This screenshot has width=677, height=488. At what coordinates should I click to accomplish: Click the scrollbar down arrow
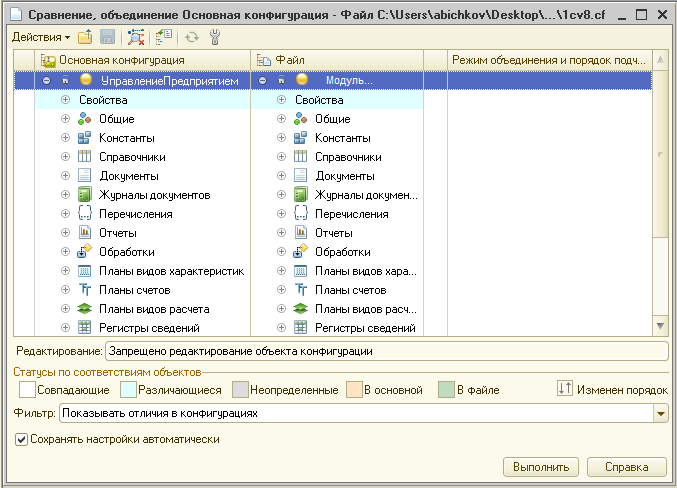point(660,326)
